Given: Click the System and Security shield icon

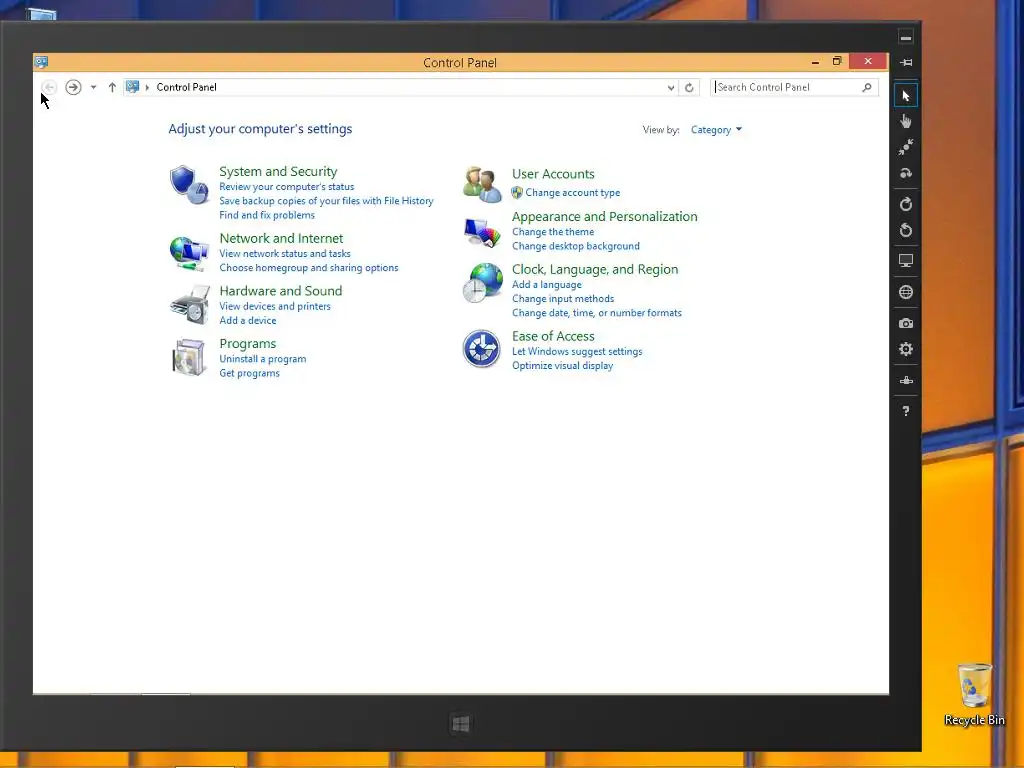Looking at the screenshot, I should pos(189,185).
